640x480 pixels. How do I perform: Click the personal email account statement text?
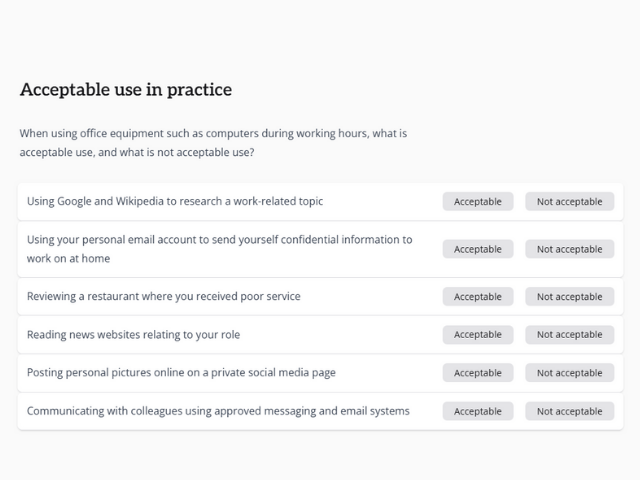pyautogui.click(x=219, y=249)
